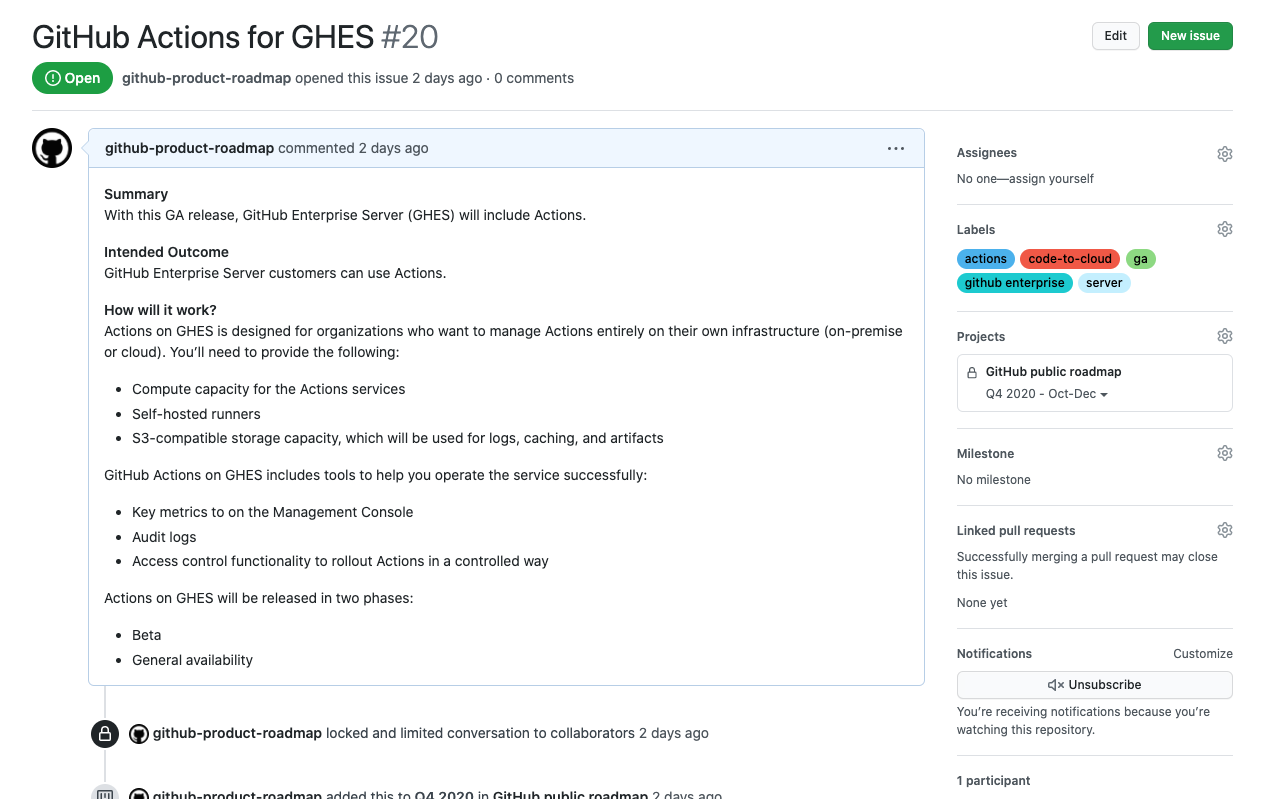Click the Unsubscribe notifications button
The width and height of the screenshot is (1264, 799).
tap(1094, 685)
